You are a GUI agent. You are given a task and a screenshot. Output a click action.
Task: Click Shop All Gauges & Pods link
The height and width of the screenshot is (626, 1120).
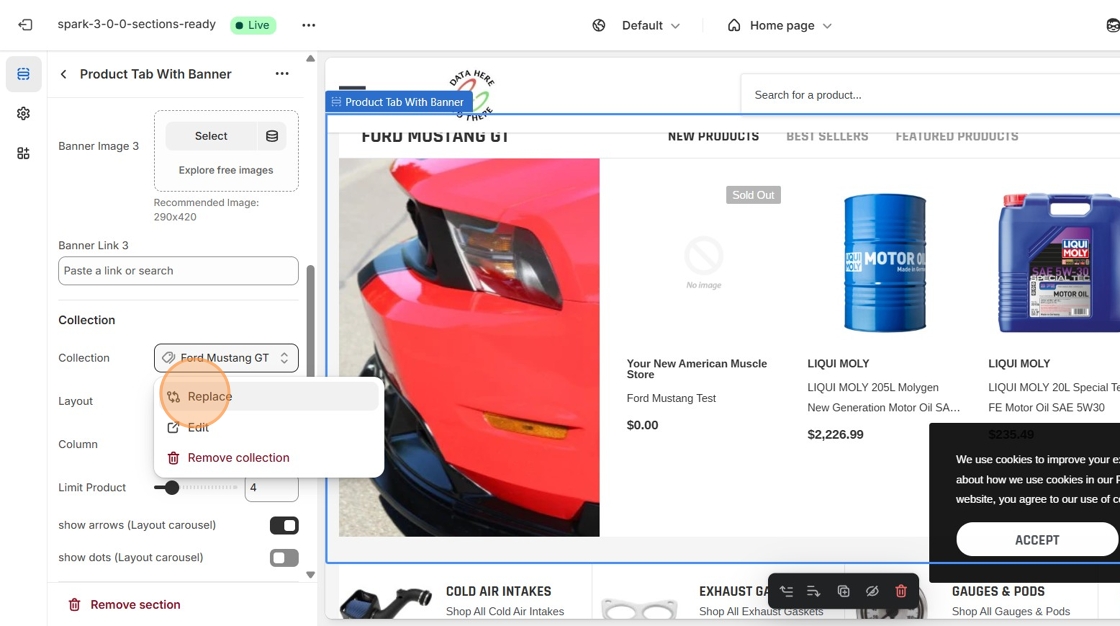pyautogui.click(x=1011, y=612)
